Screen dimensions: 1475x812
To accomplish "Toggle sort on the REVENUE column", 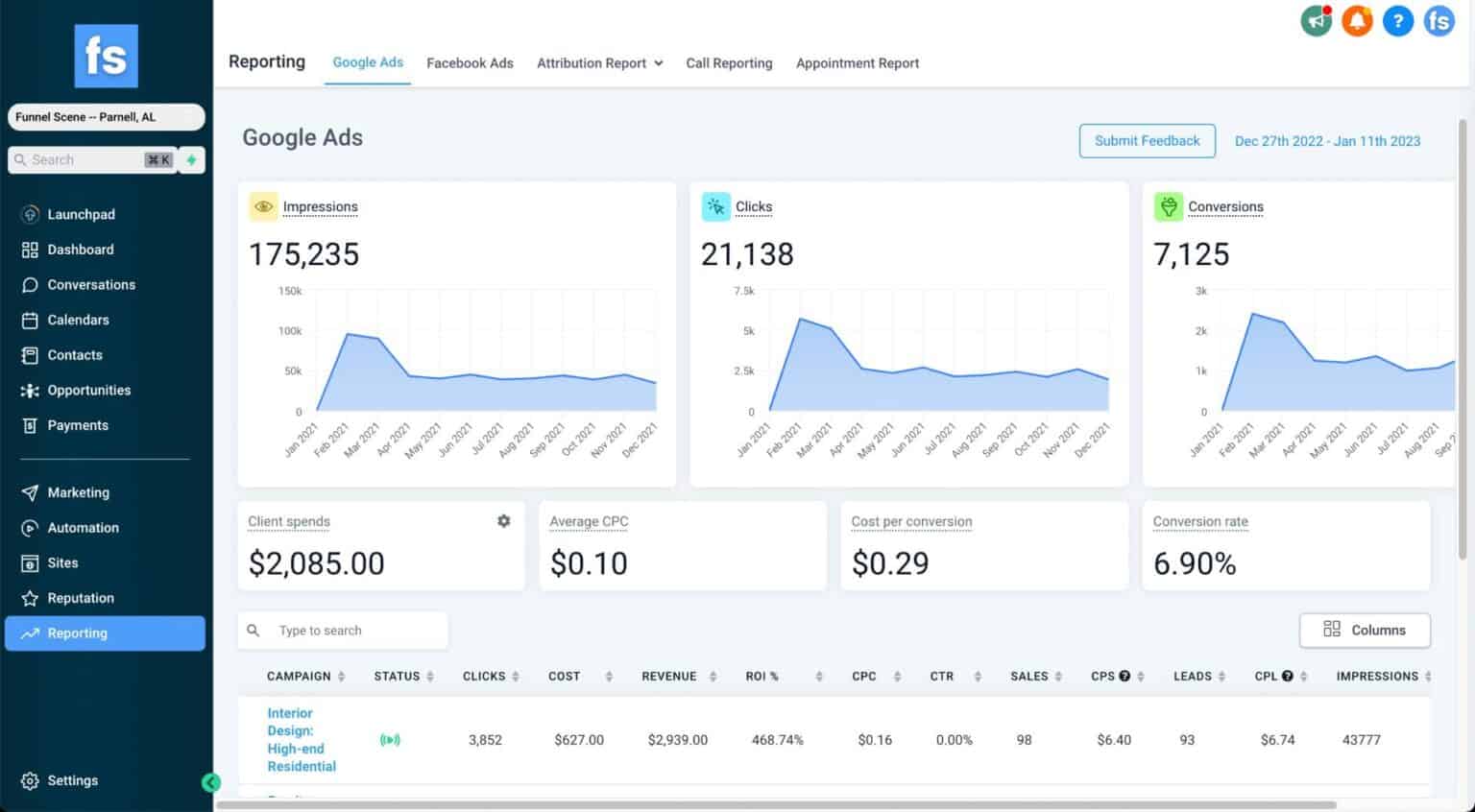I will (x=713, y=677).
